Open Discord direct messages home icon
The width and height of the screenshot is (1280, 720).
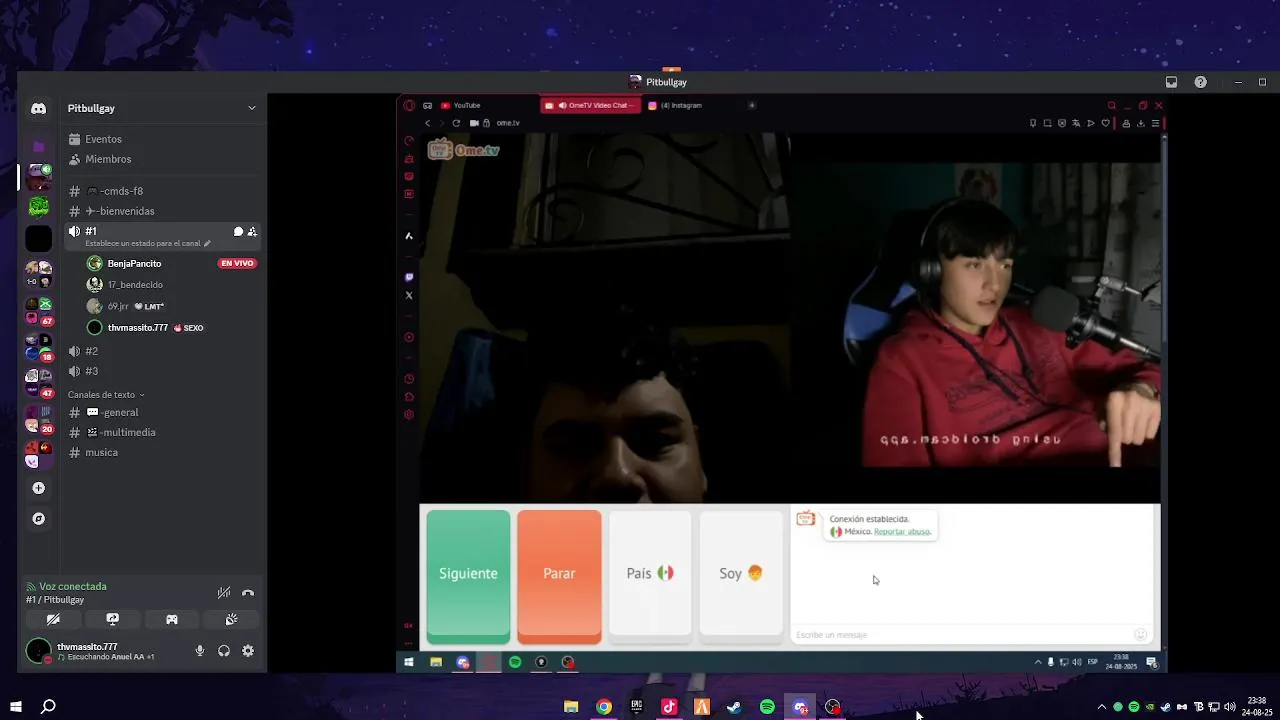tap(38, 108)
